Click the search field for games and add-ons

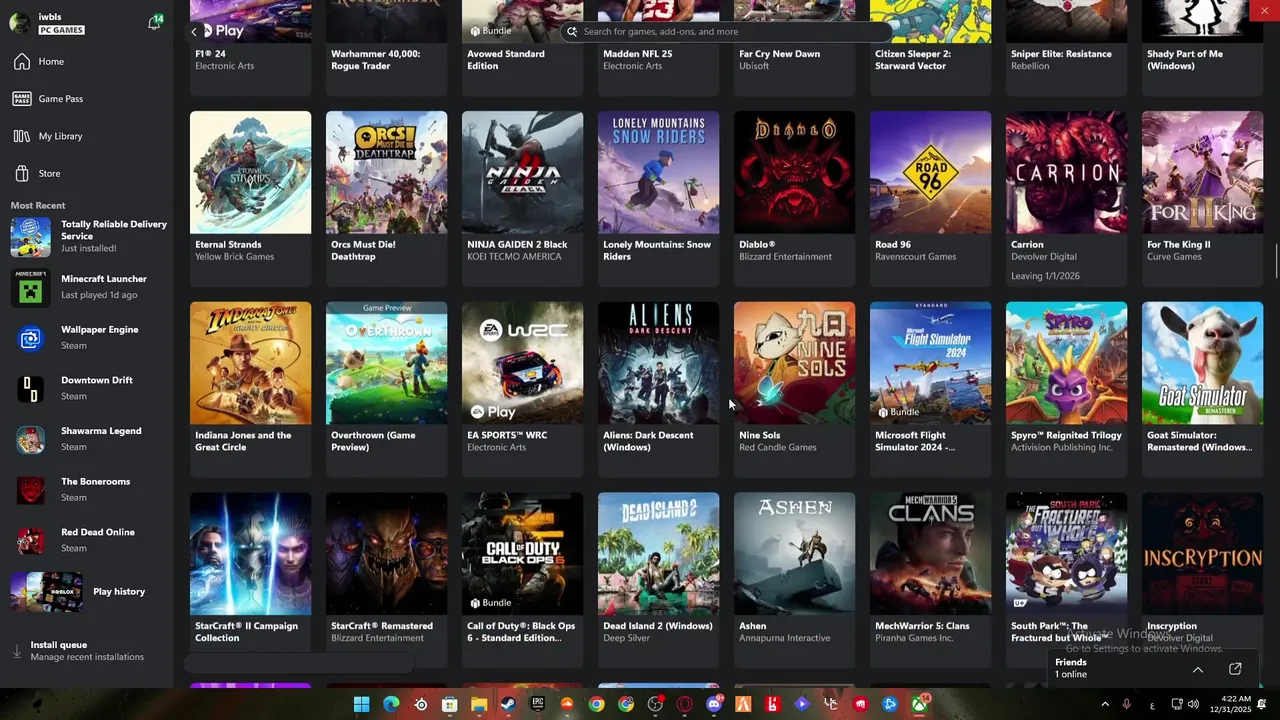(725, 31)
